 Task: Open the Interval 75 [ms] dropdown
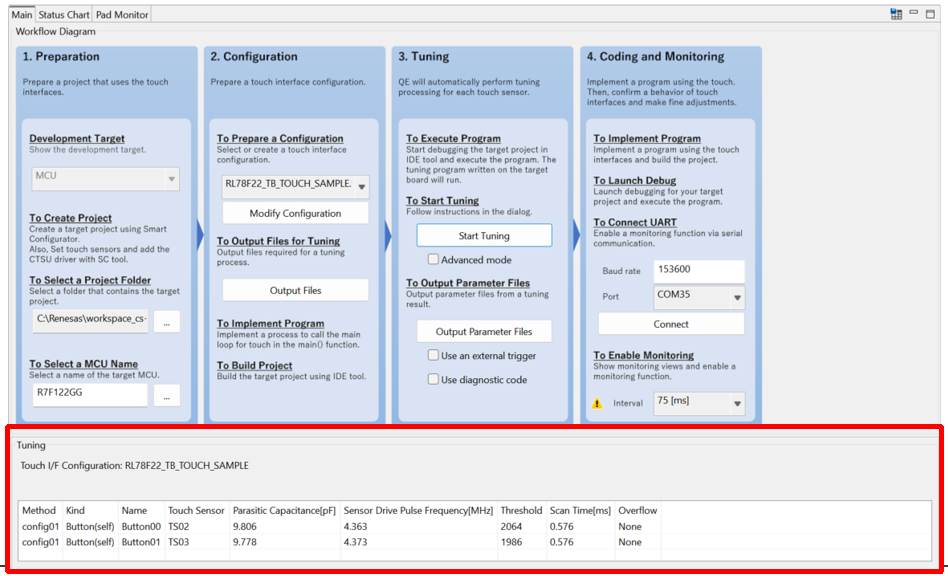coord(699,402)
